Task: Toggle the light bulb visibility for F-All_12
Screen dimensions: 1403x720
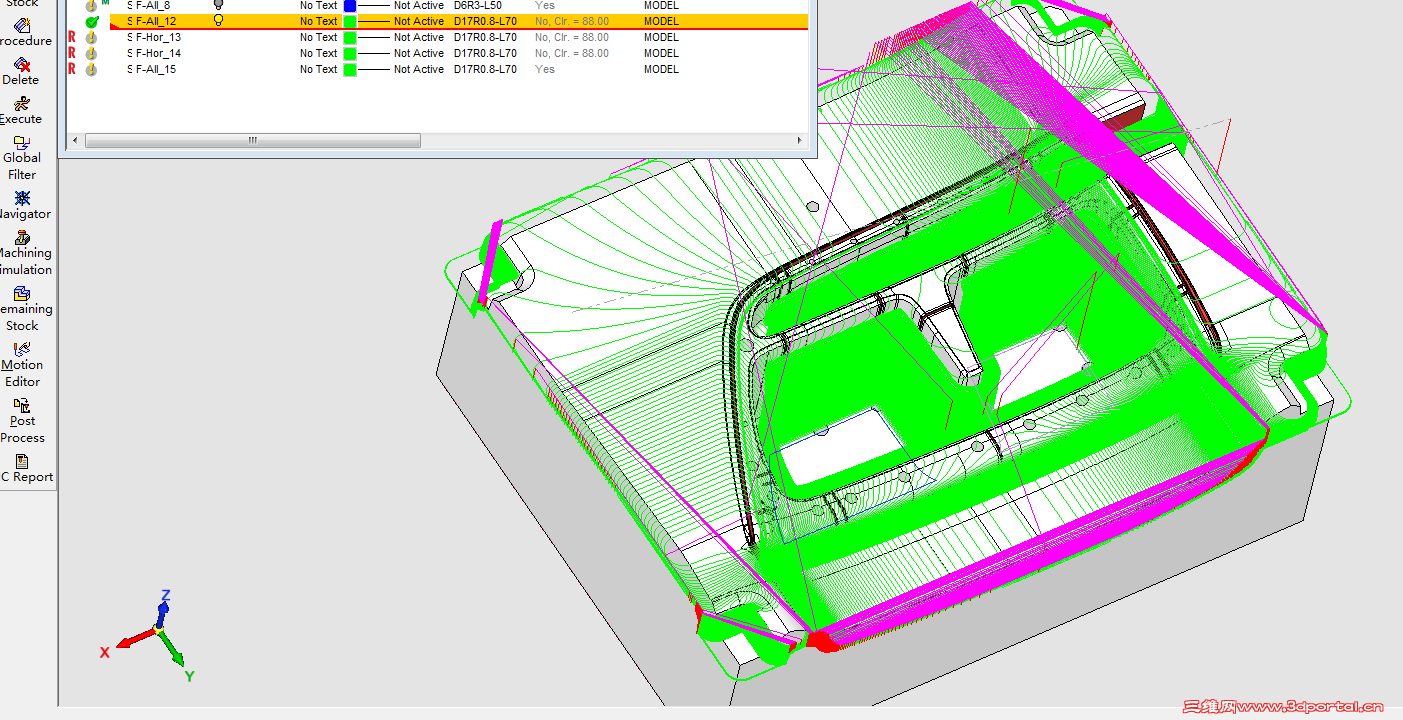Action: coord(219,20)
